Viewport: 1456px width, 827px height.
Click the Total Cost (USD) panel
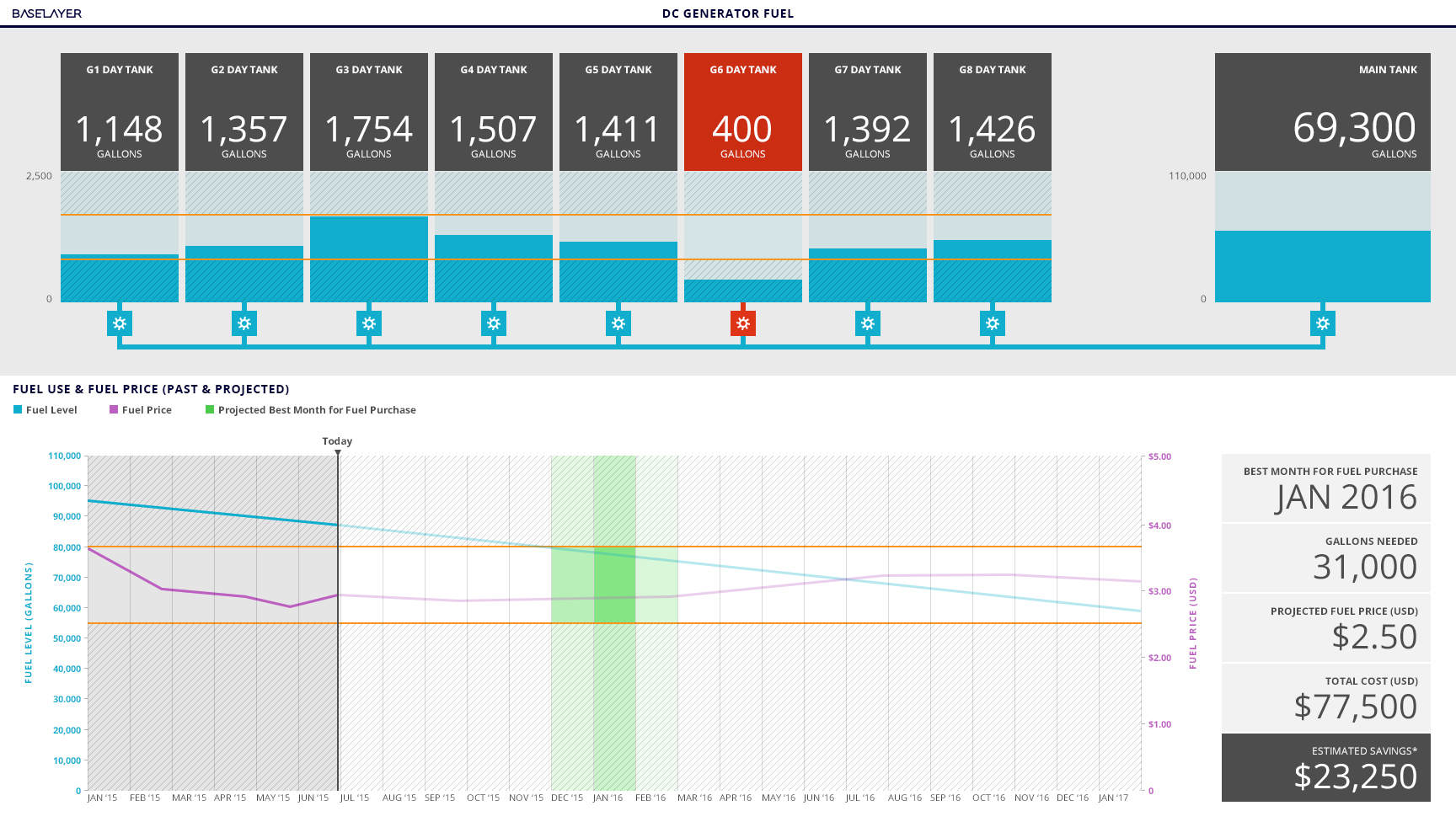[1326, 698]
